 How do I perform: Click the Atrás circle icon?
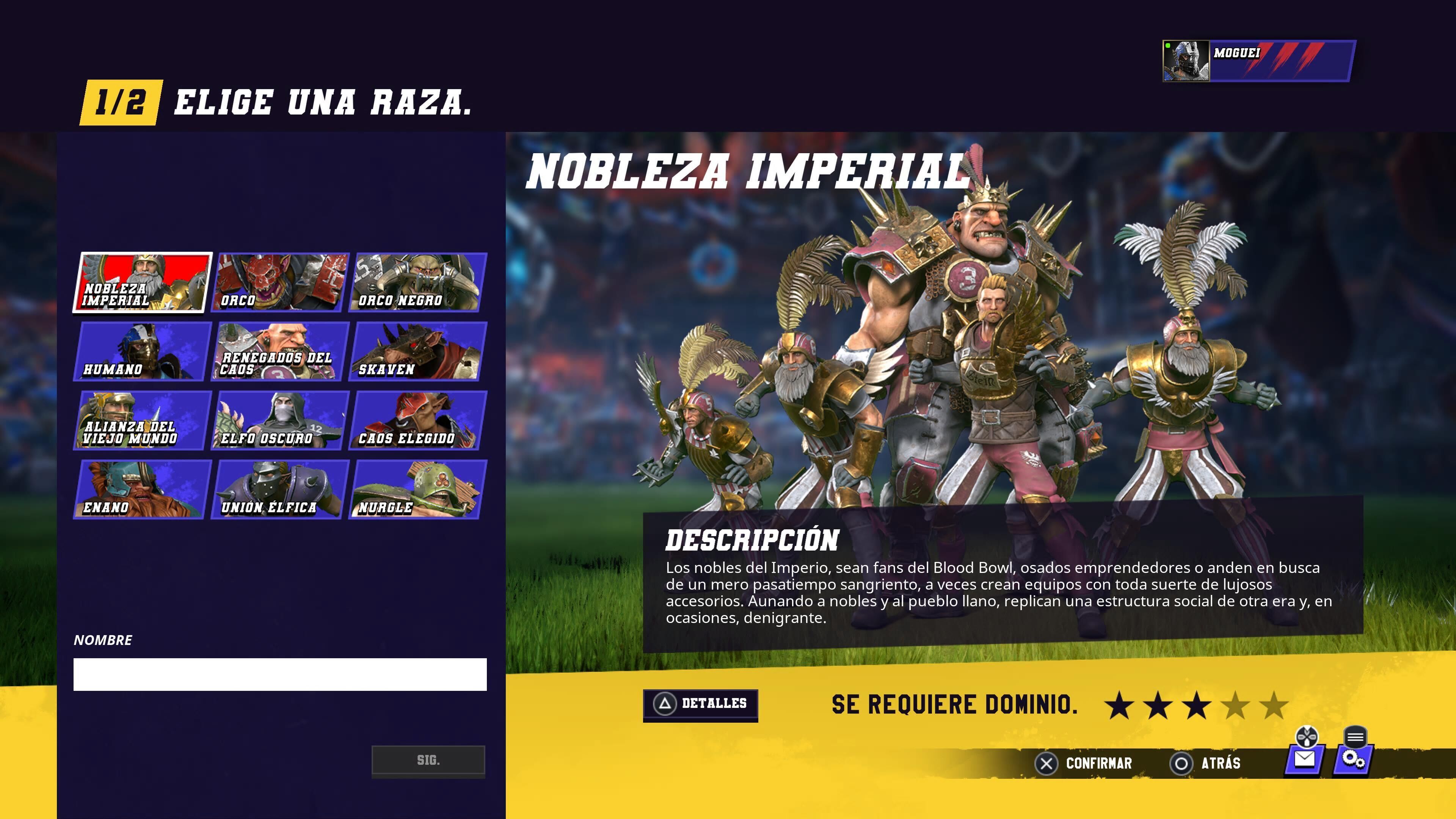[1181, 764]
